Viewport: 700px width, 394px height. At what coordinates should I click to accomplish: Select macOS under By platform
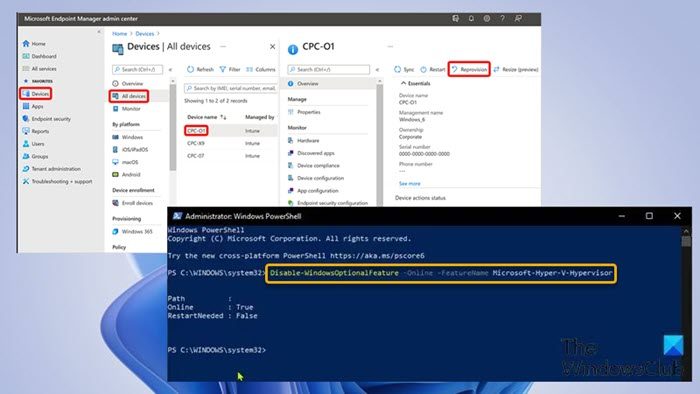(x=125, y=162)
